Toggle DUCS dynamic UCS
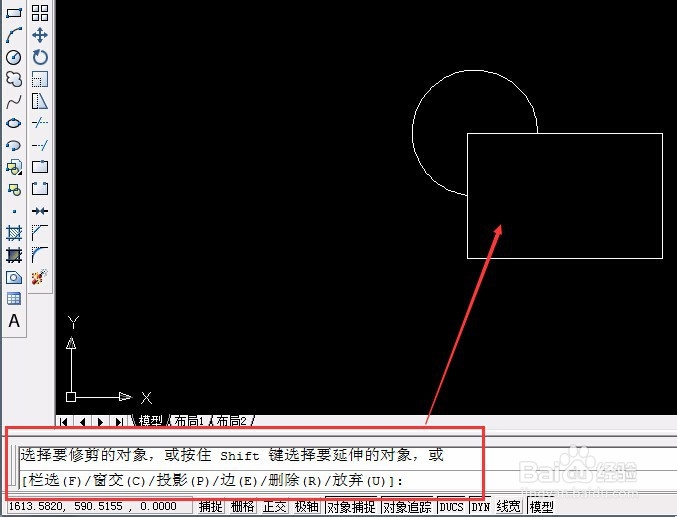Viewport: 677px width, 517px height. coord(451,507)
